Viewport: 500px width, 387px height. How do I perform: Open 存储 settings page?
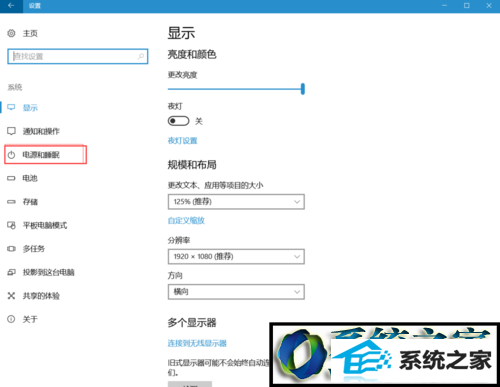coord(30,202)
